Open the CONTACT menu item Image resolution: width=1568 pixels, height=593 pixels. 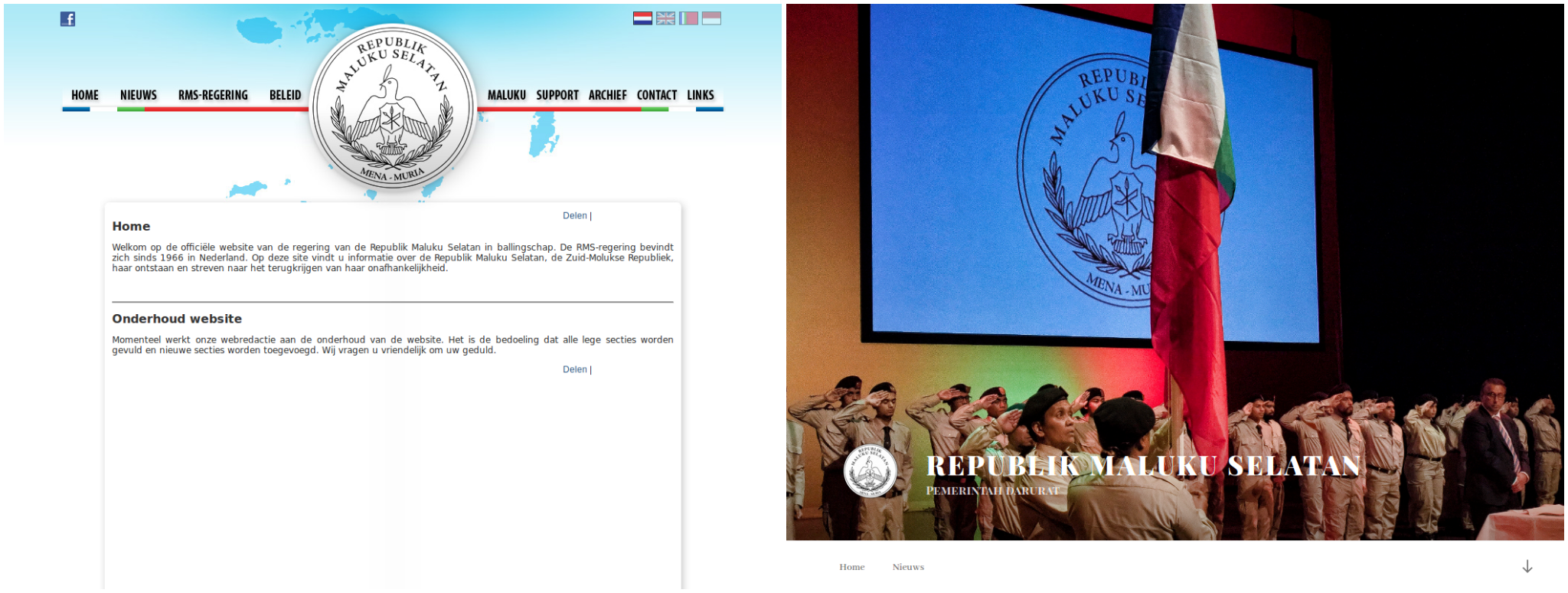(657, 95)
